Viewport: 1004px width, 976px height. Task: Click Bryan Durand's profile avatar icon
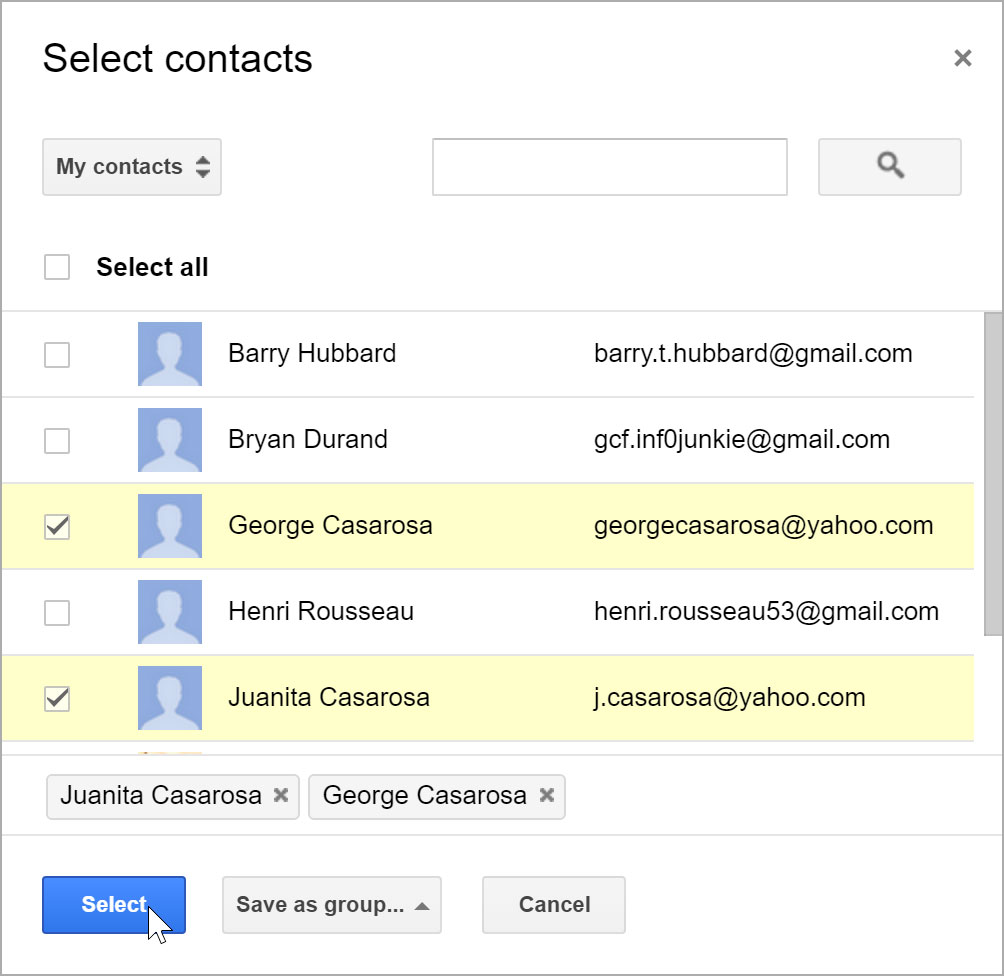(169, 439)
